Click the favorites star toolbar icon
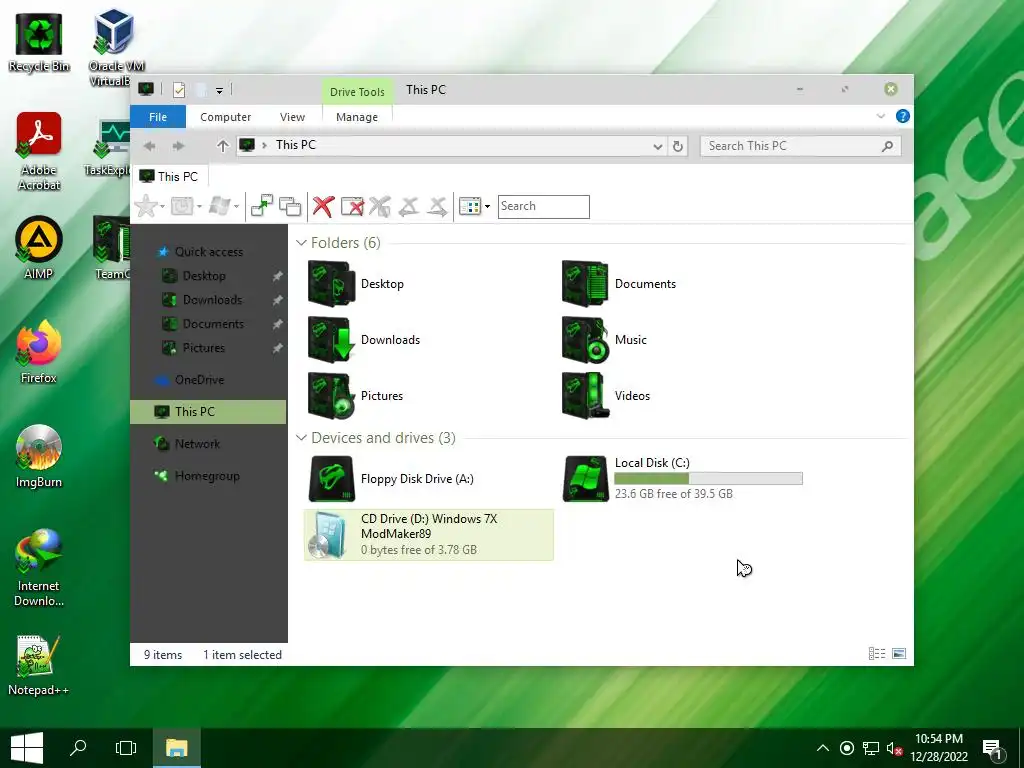This screenshot has width=1024, height=768. point(146,206)
